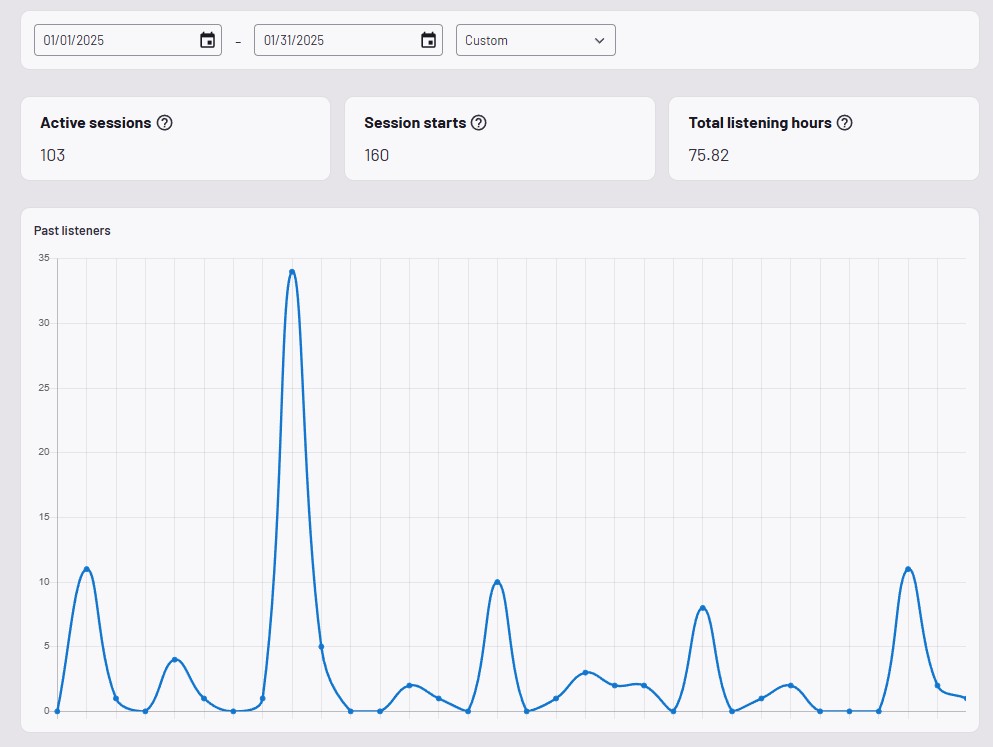Click the help icon beside Active sessions

tap(165, 123)
